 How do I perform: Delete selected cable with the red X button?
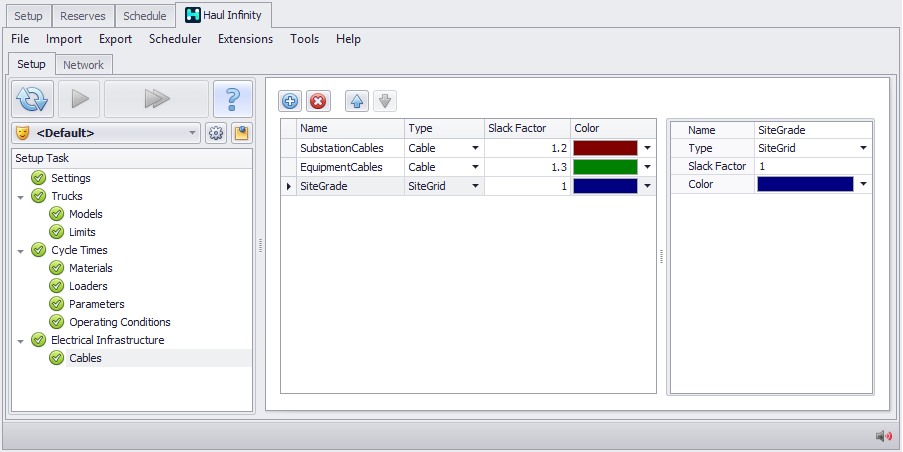(x=317, y=101)
